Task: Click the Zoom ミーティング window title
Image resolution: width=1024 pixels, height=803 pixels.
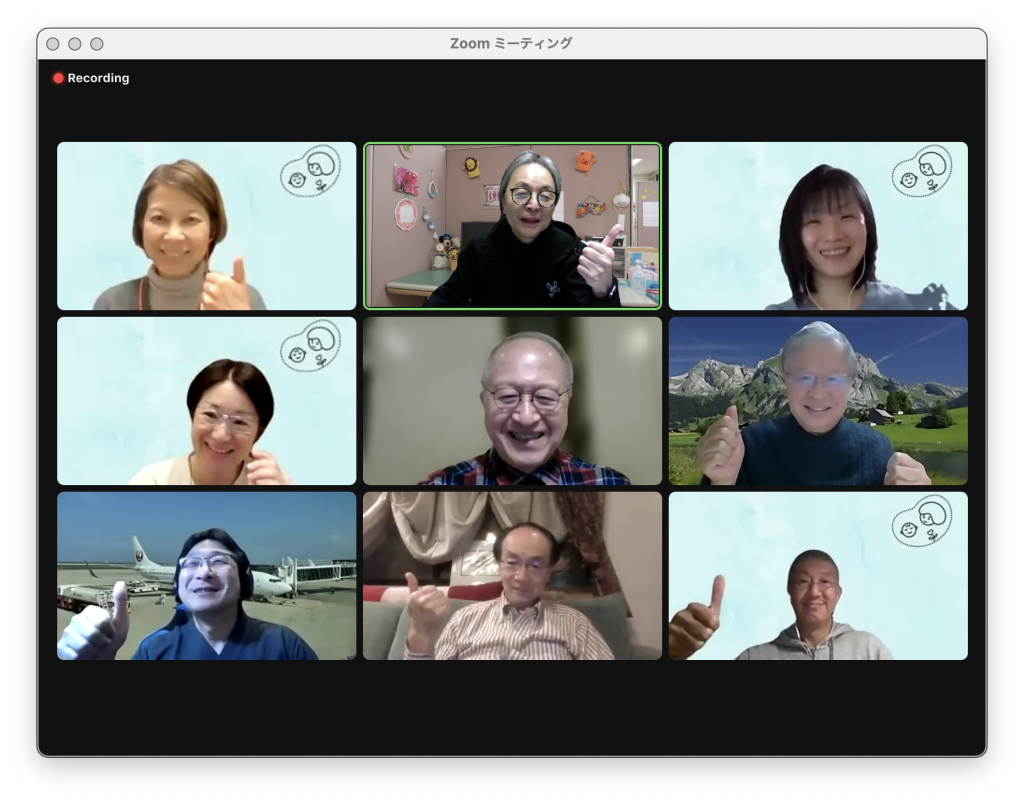Action: (511, 44)
